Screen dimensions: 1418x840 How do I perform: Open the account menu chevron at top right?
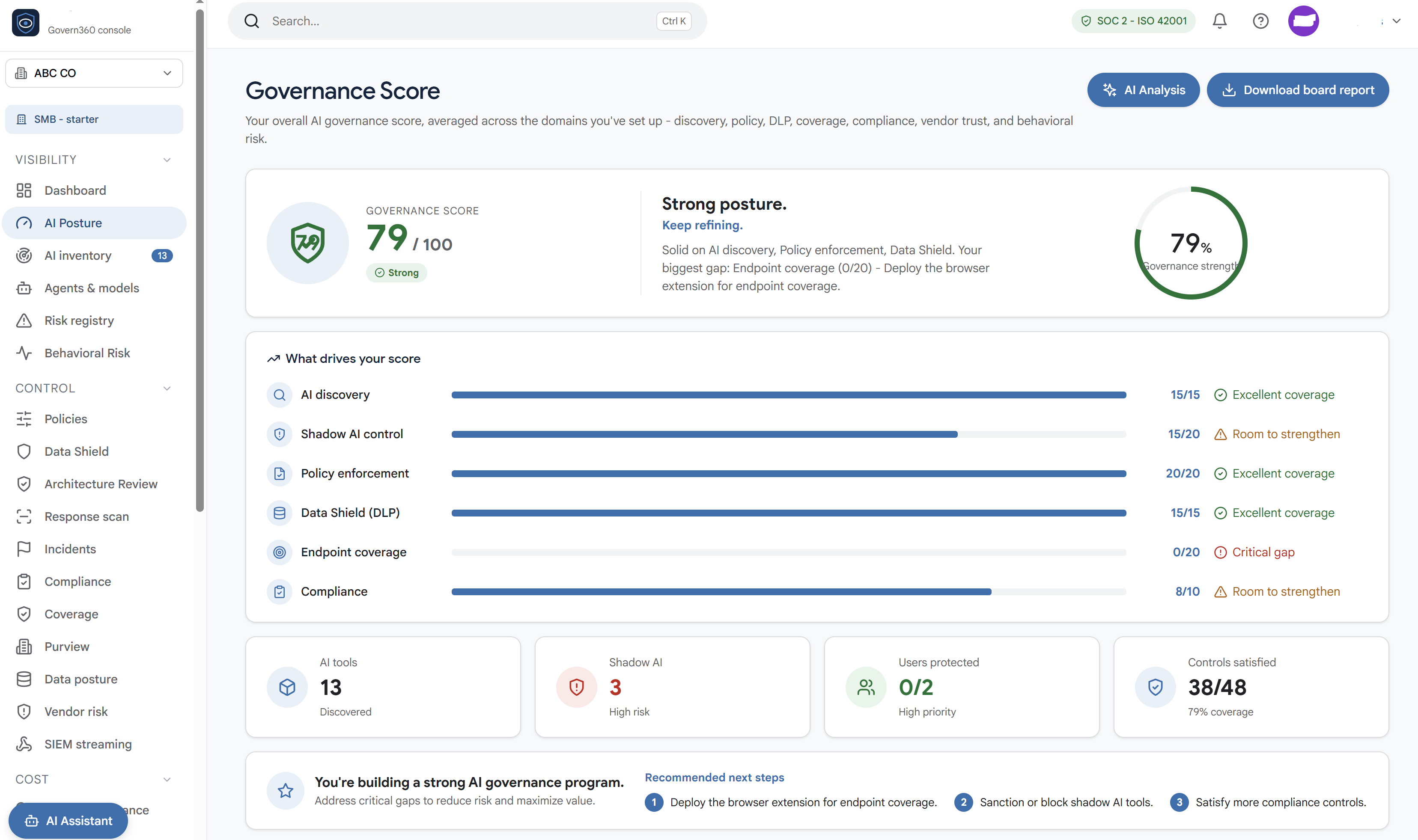(x=1397, y=21)
